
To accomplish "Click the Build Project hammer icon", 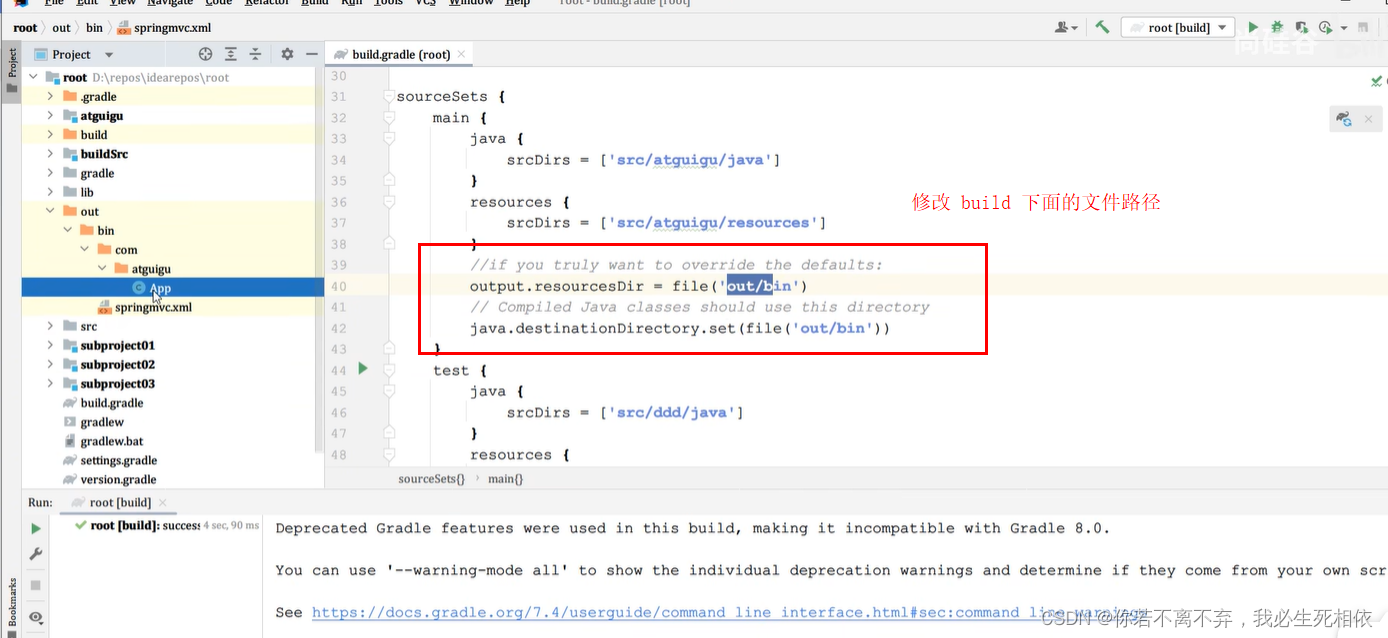I will (1102, 27).
